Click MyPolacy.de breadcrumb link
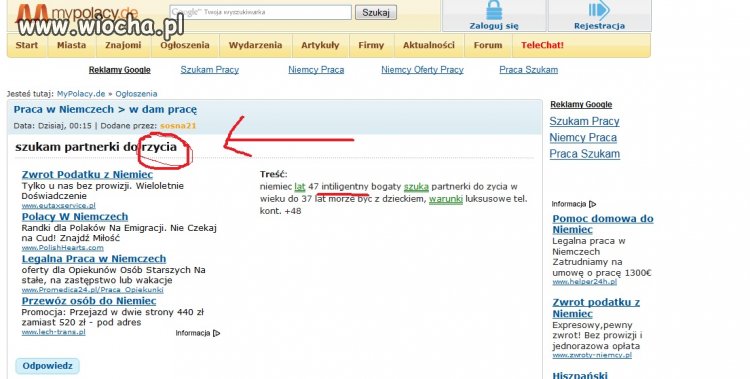Image resolution: width=750 pixels, height=379 pixels. coord(81,94)
